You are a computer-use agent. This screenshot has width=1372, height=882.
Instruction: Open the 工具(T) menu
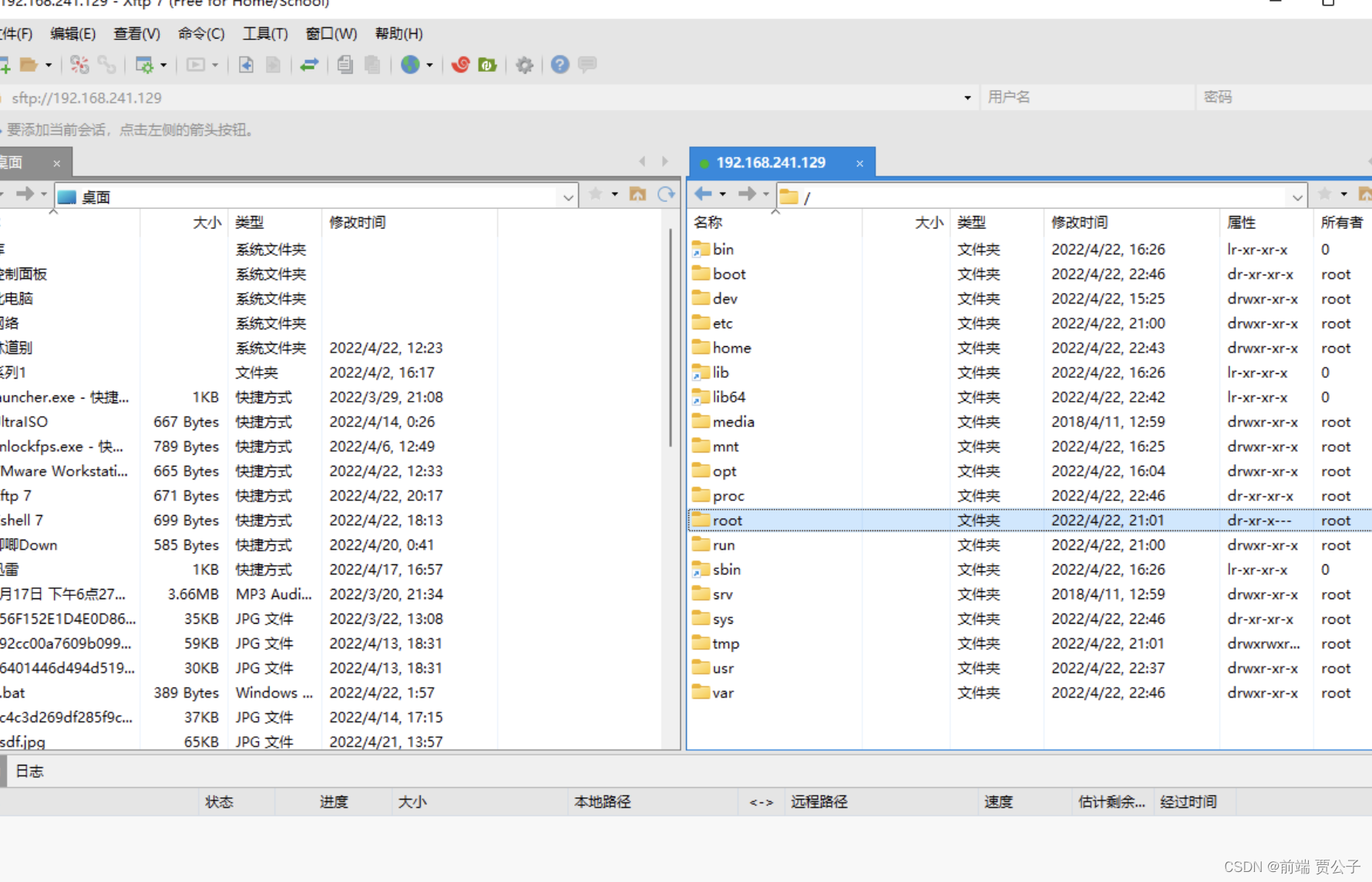coord(264,33)
